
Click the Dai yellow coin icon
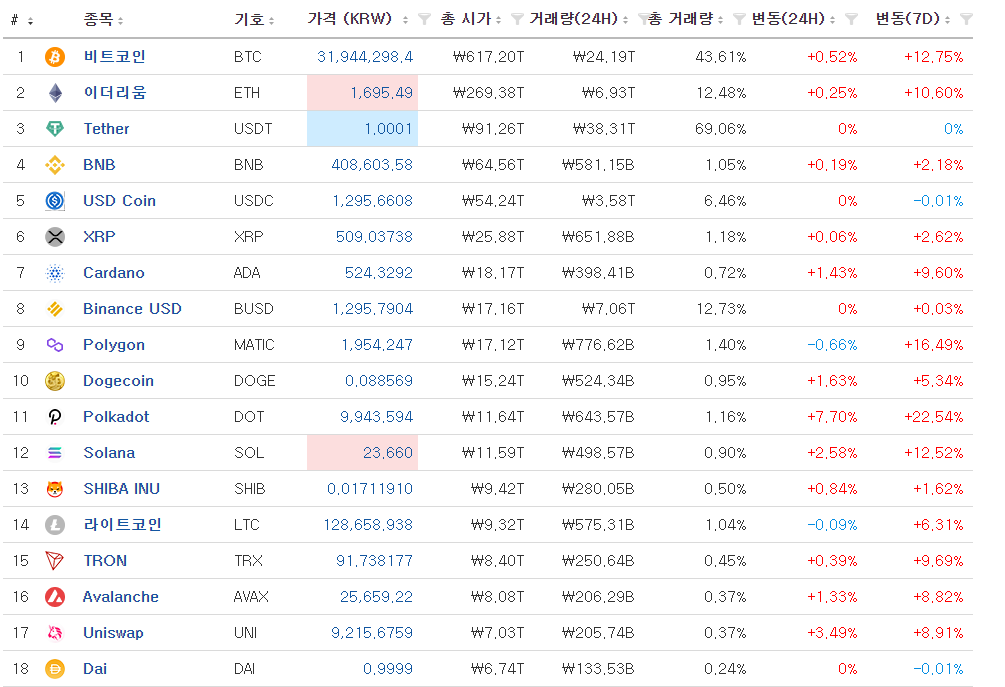[55, 668]
